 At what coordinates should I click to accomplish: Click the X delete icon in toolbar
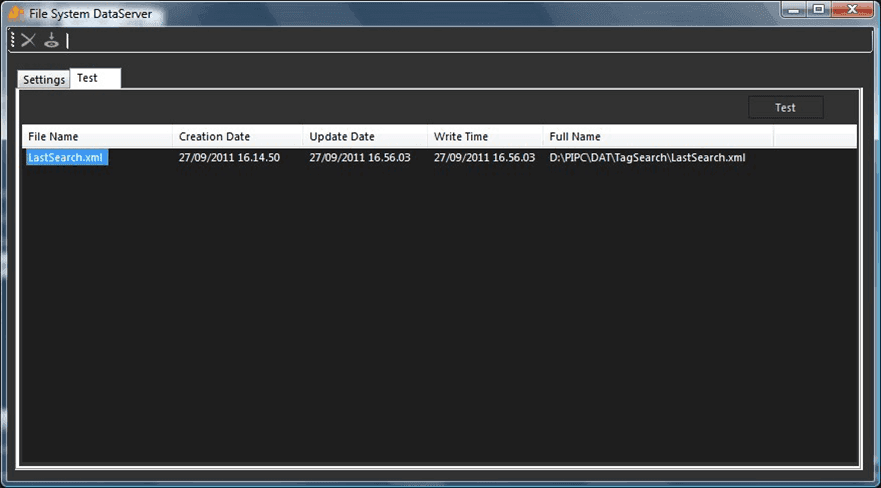[x=28, y=40]
